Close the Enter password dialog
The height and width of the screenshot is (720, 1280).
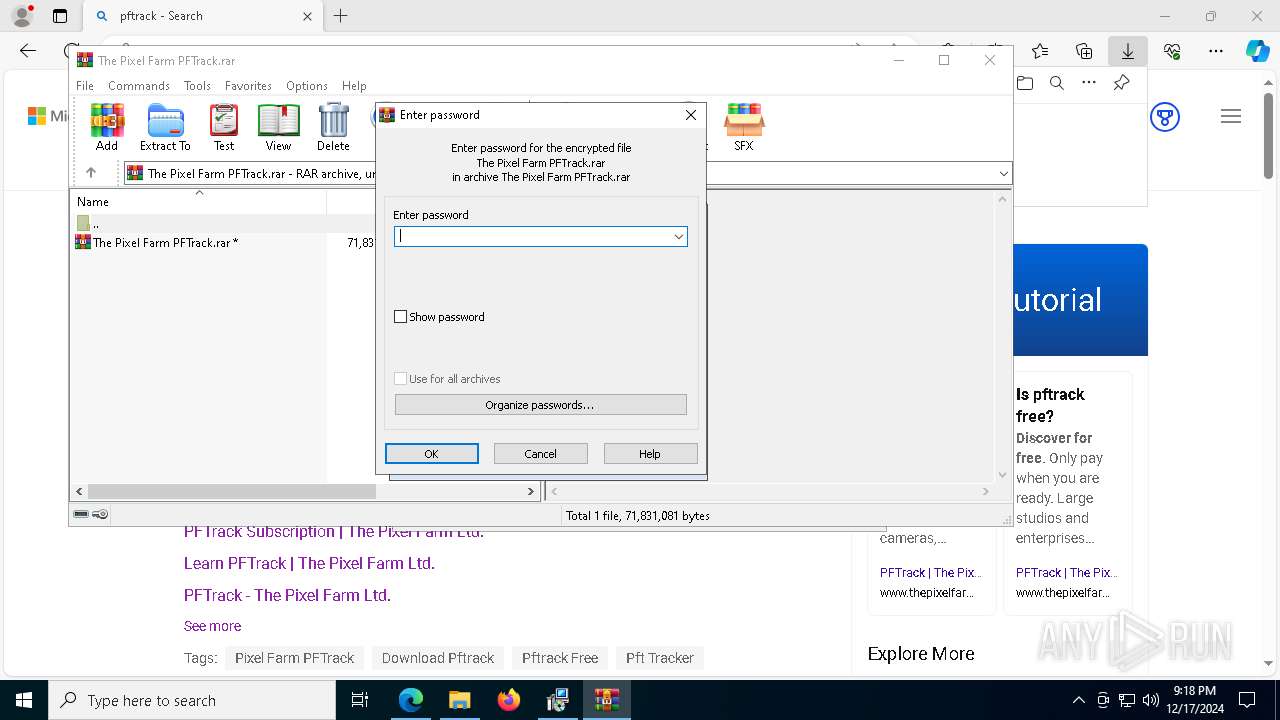click(690, 115)
